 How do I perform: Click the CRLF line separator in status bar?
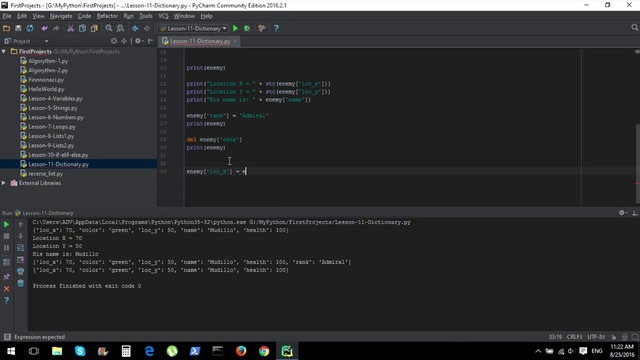click(x=574, y=337)
